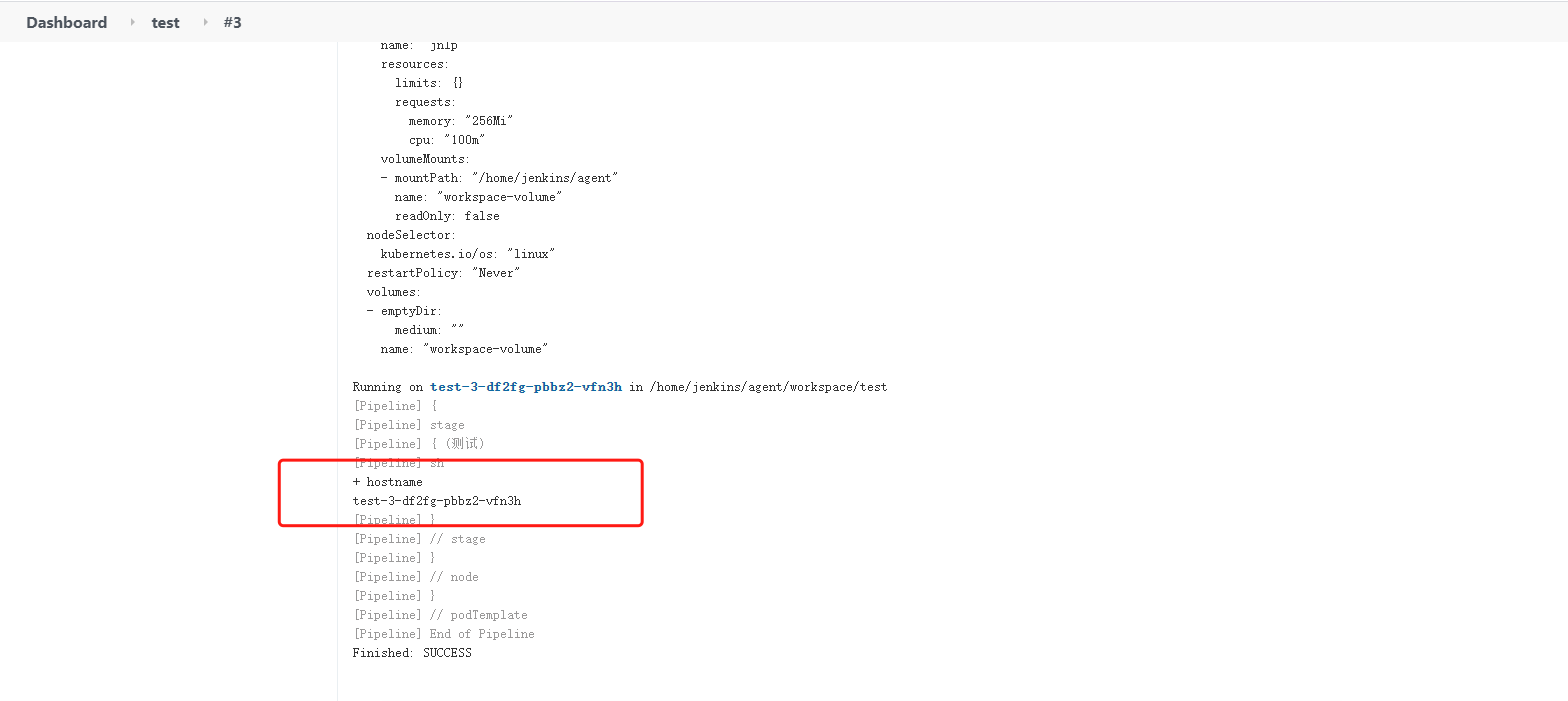1568x701 pixels.
Task: Click the 'nodeSelector:' line
Action: (x=411, y=235)
